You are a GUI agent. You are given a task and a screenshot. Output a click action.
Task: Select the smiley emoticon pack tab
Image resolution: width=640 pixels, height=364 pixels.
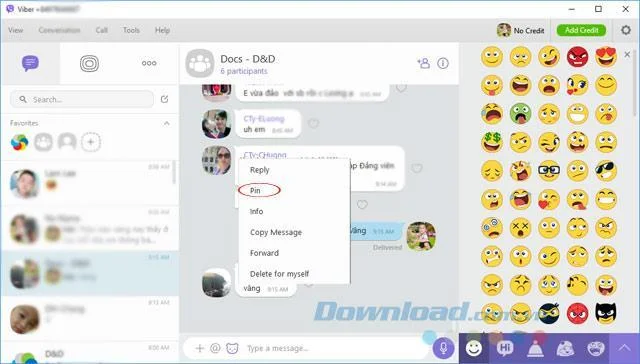(473, 348)
